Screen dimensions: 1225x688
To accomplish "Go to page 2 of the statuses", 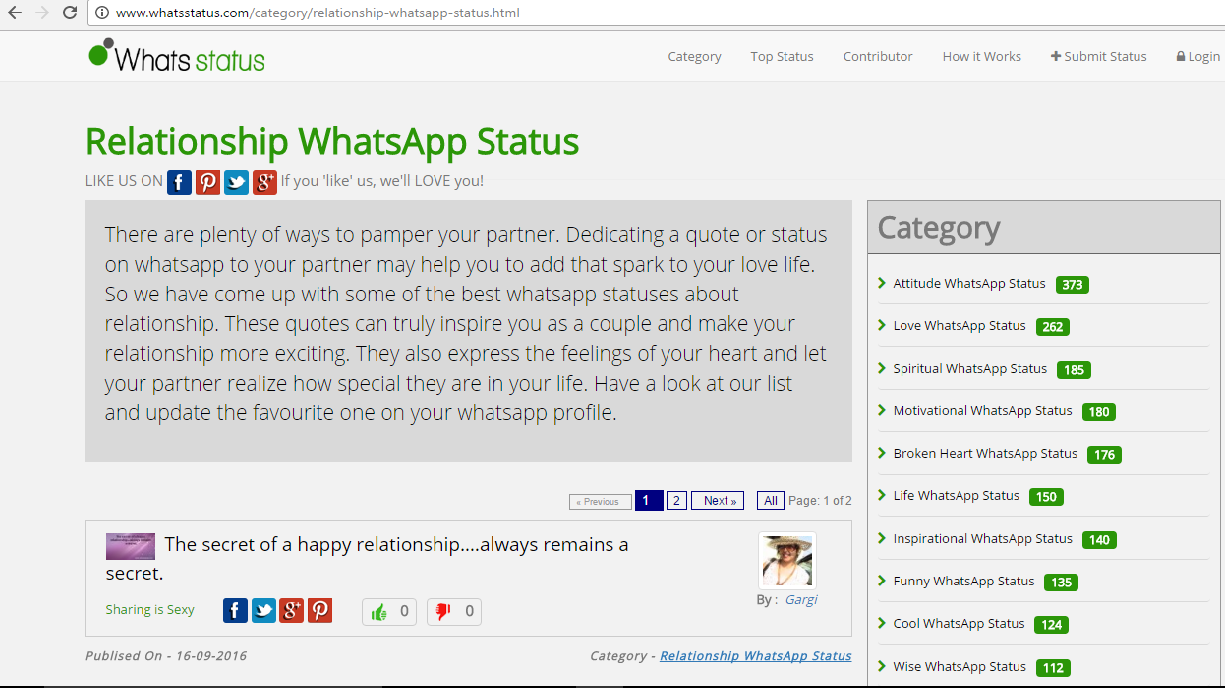I will pyautogui.click(x=676, y=501).
